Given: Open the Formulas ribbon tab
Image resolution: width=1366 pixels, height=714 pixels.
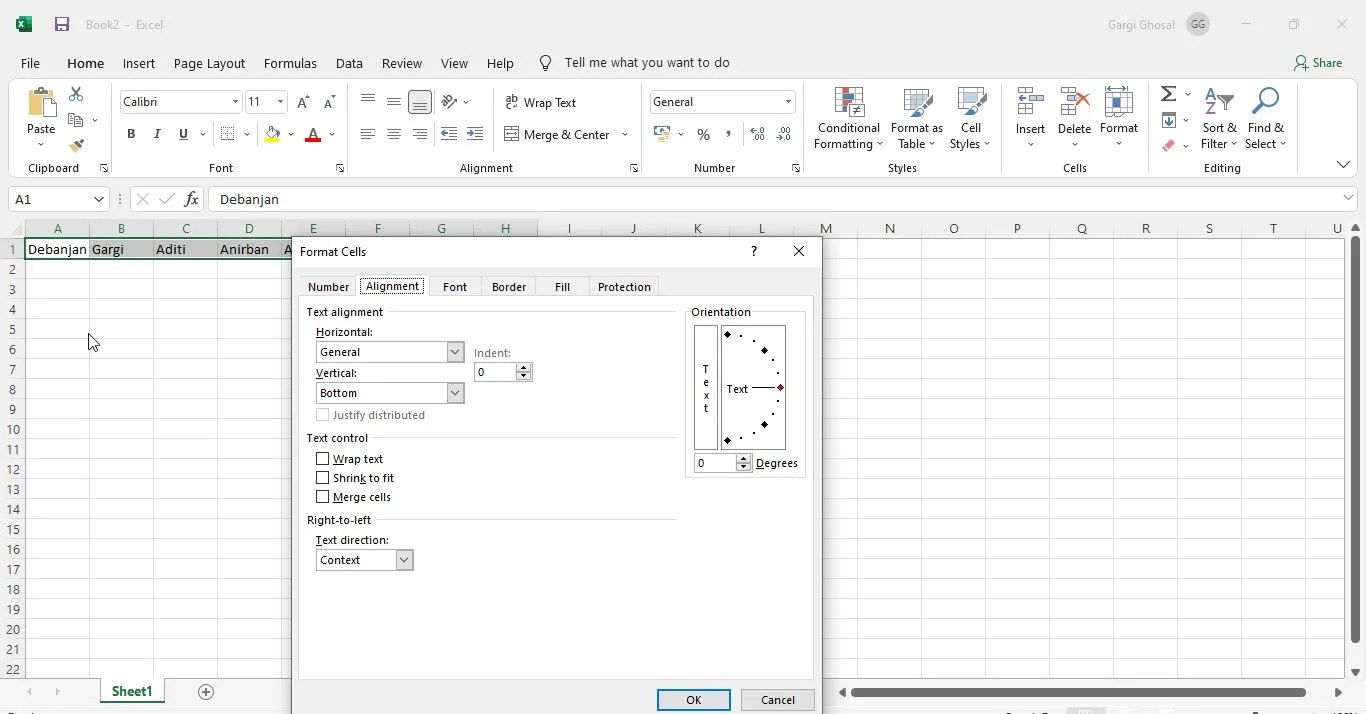Looking at the screenshot, I should click(290, 63).
